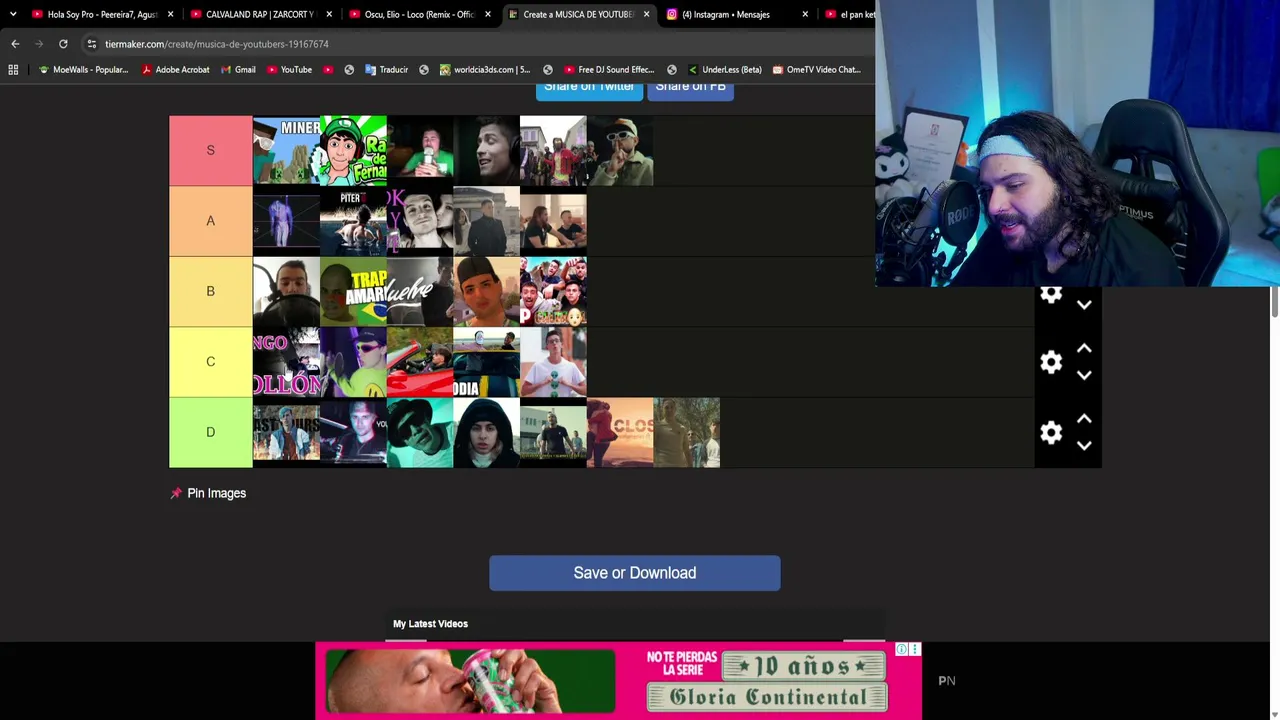Move the C tier row up

1084,348
